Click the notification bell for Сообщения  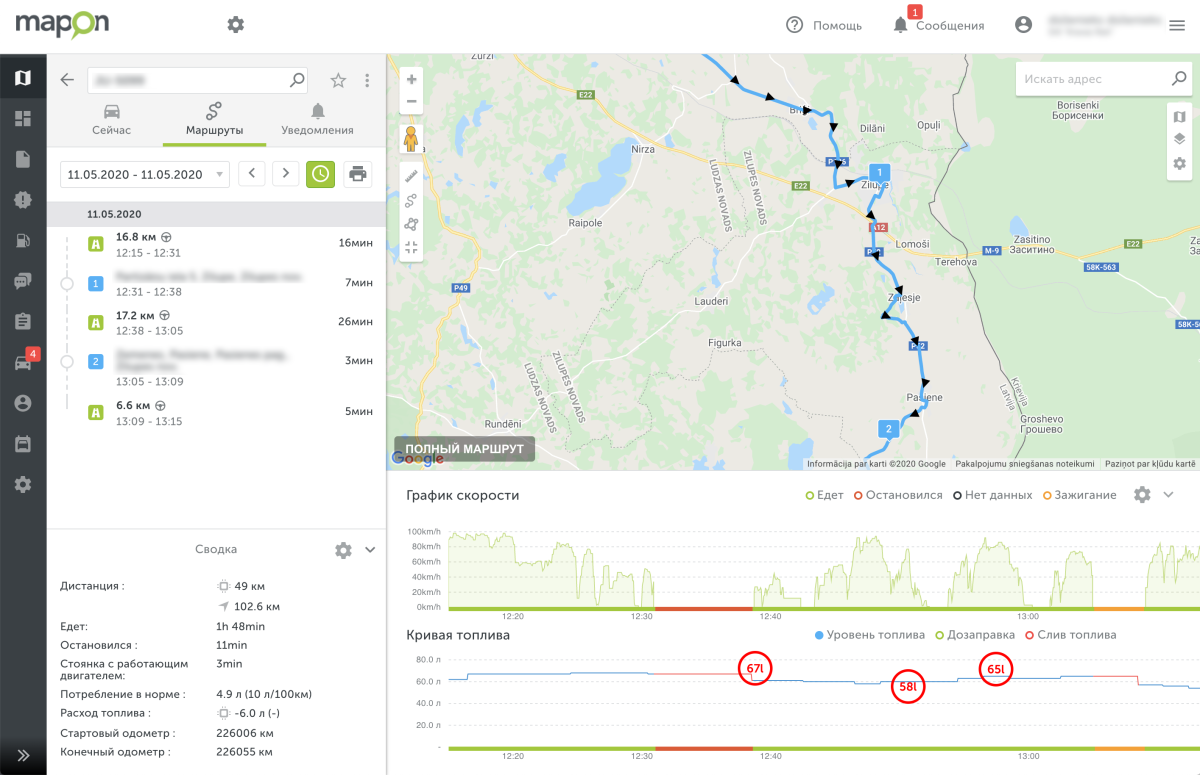pos(900,25)
